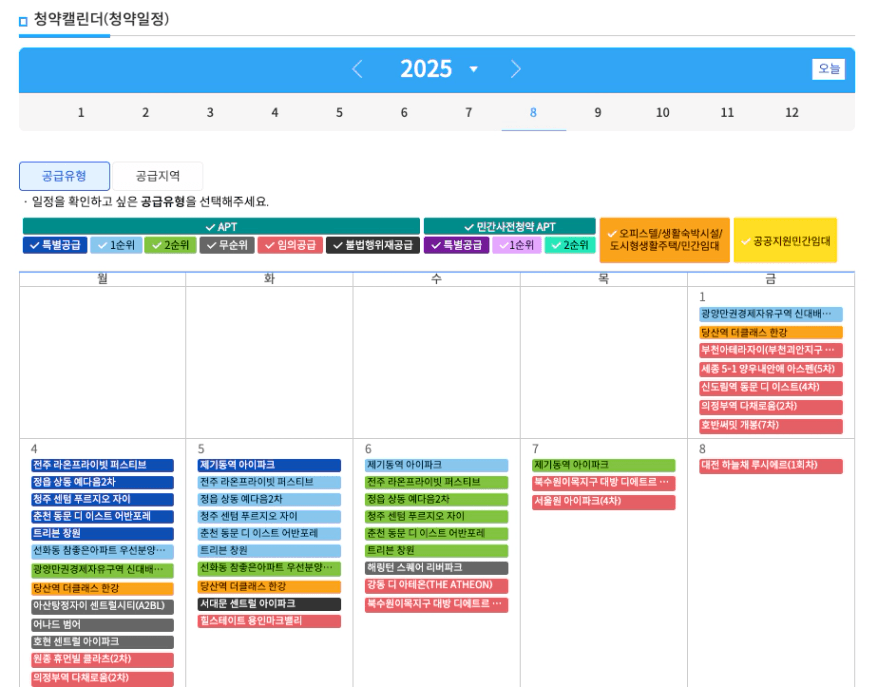Select month 11 tab
The image size is (878, 687).
(x=727, y=113)
